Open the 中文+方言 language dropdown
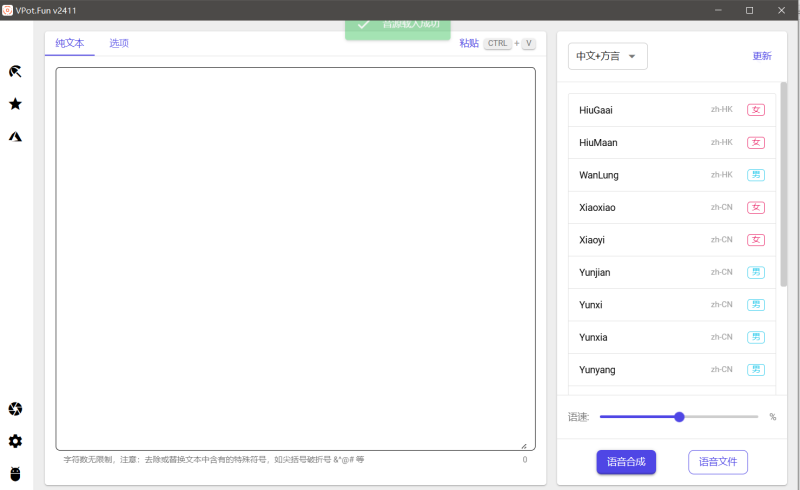This screenshot has height=490, width=800. pyautogui.click(x=607, y=57)
